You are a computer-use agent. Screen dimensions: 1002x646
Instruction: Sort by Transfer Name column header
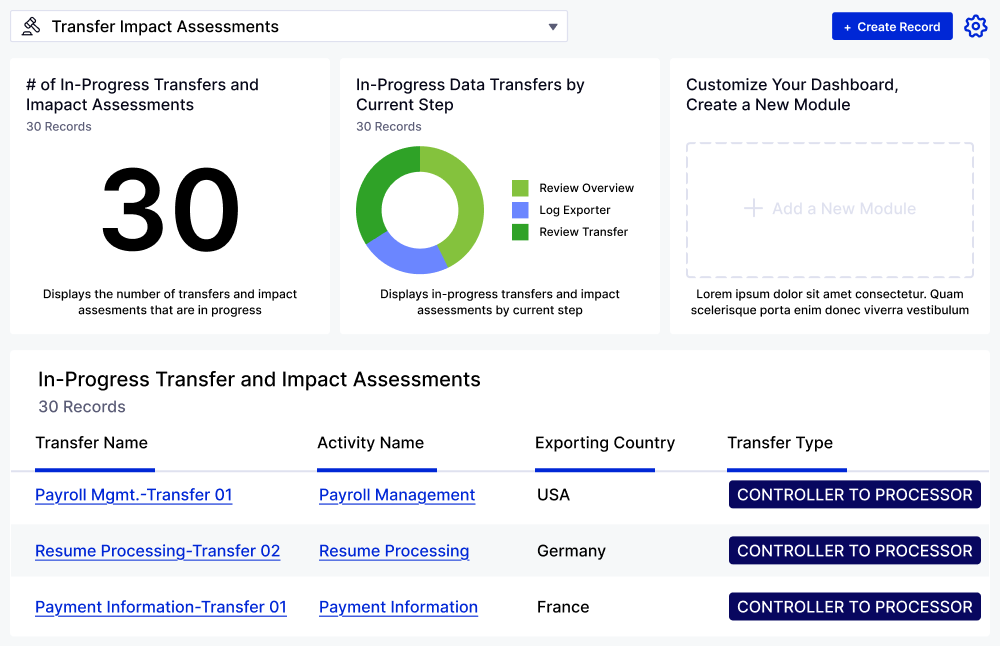[91, 443]
